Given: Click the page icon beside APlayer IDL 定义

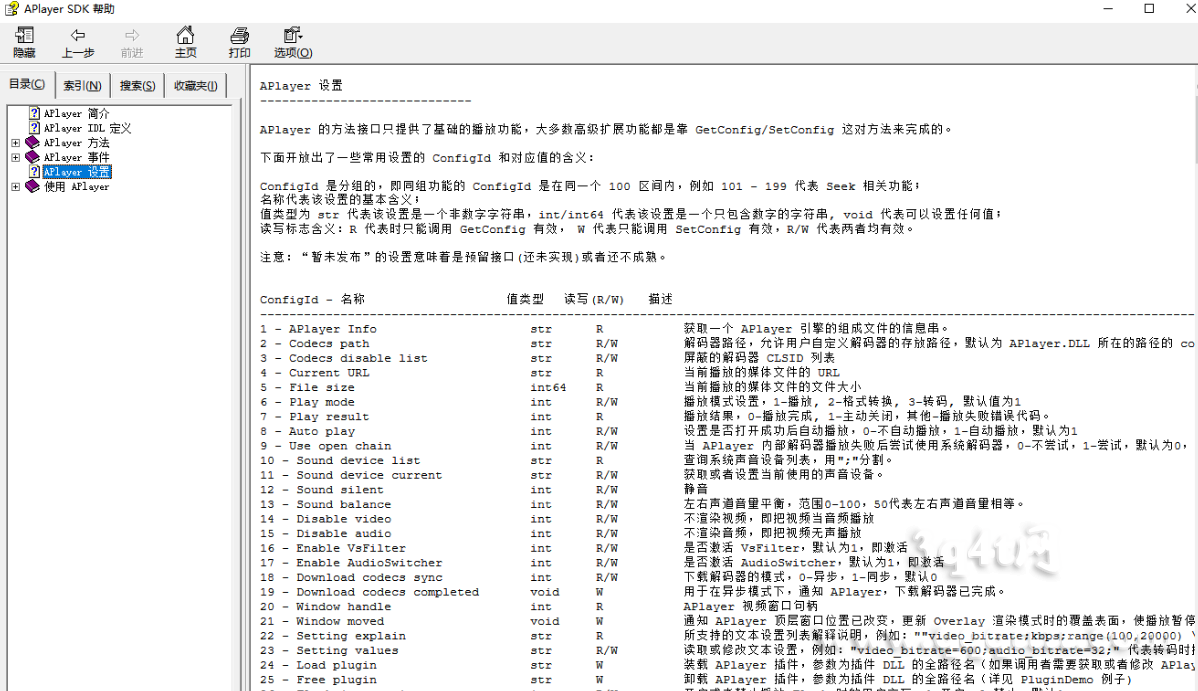Looking at the screenshot, I should [x=34, y=128].
